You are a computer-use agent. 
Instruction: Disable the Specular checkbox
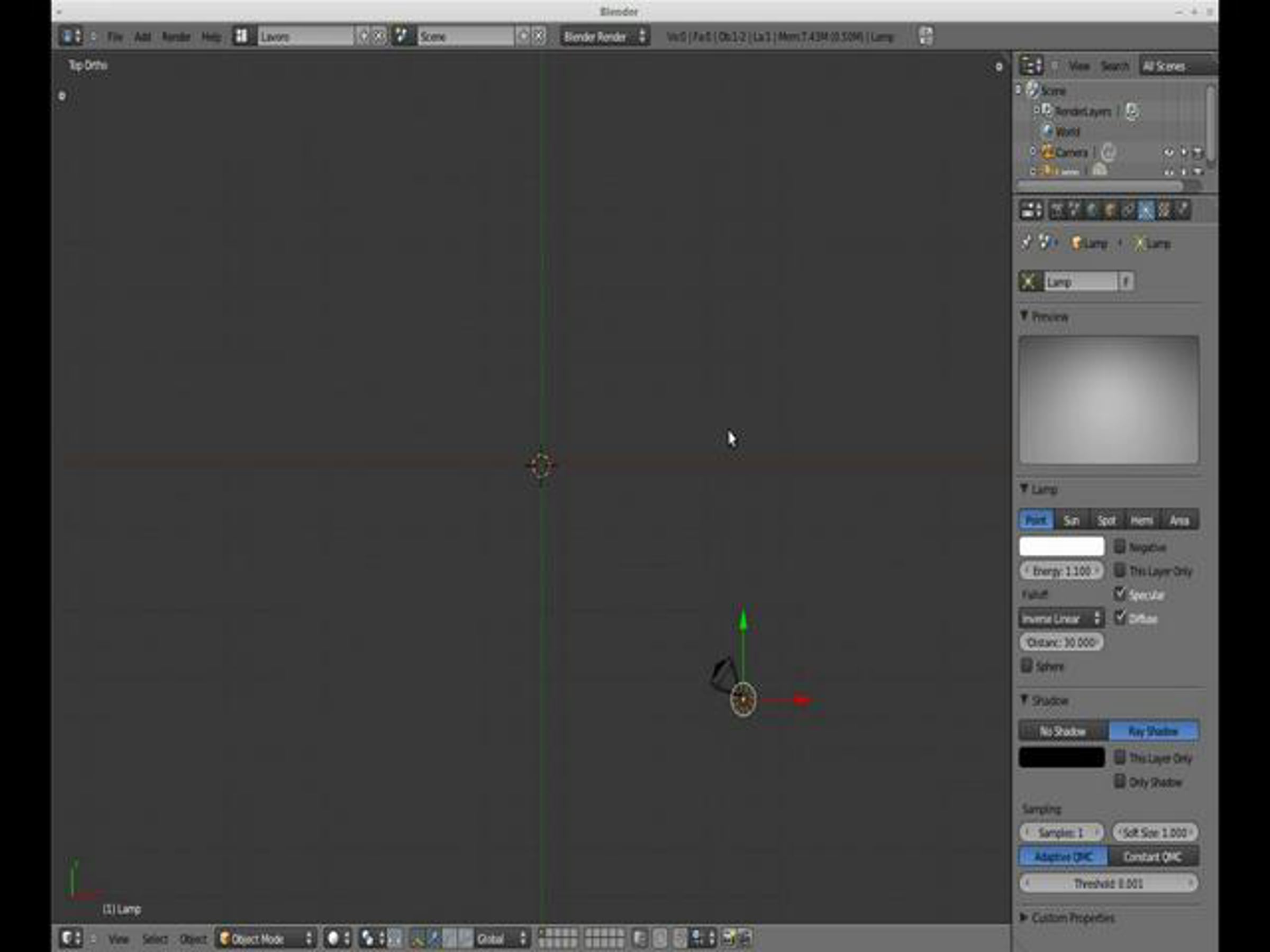1120,594
